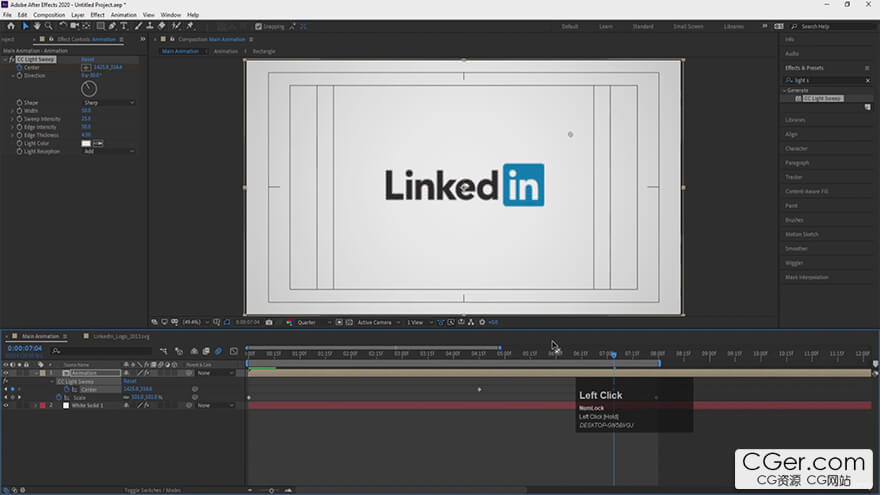Open the Effect menu
The height and width of the screenshot is (495, 880).
pyautogui.click(x=97, y=15)
